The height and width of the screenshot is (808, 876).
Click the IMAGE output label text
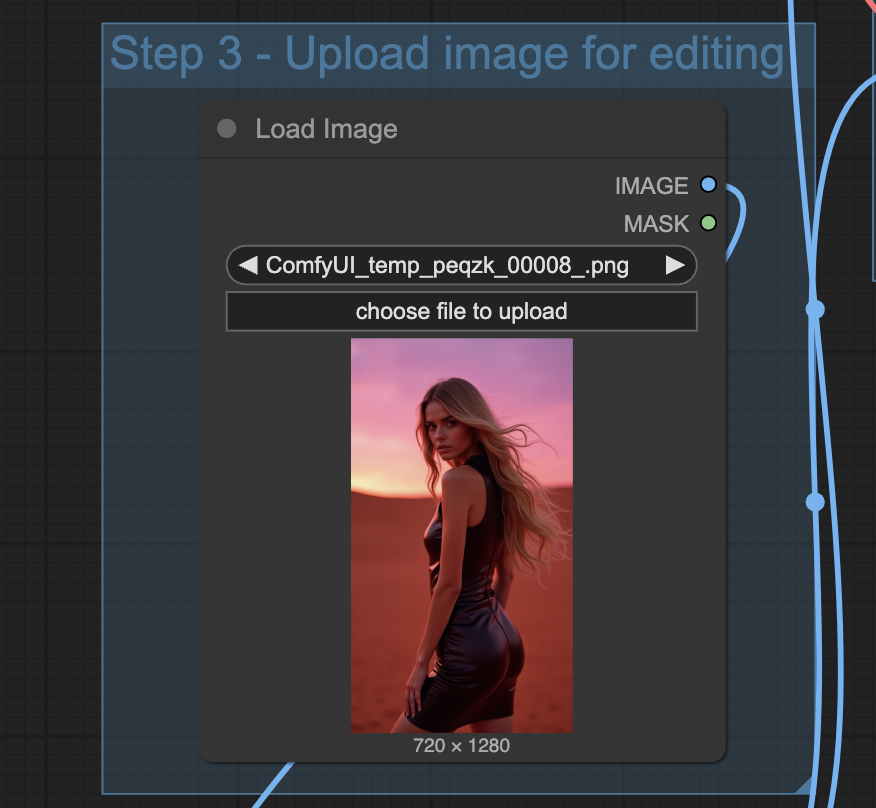651,186
